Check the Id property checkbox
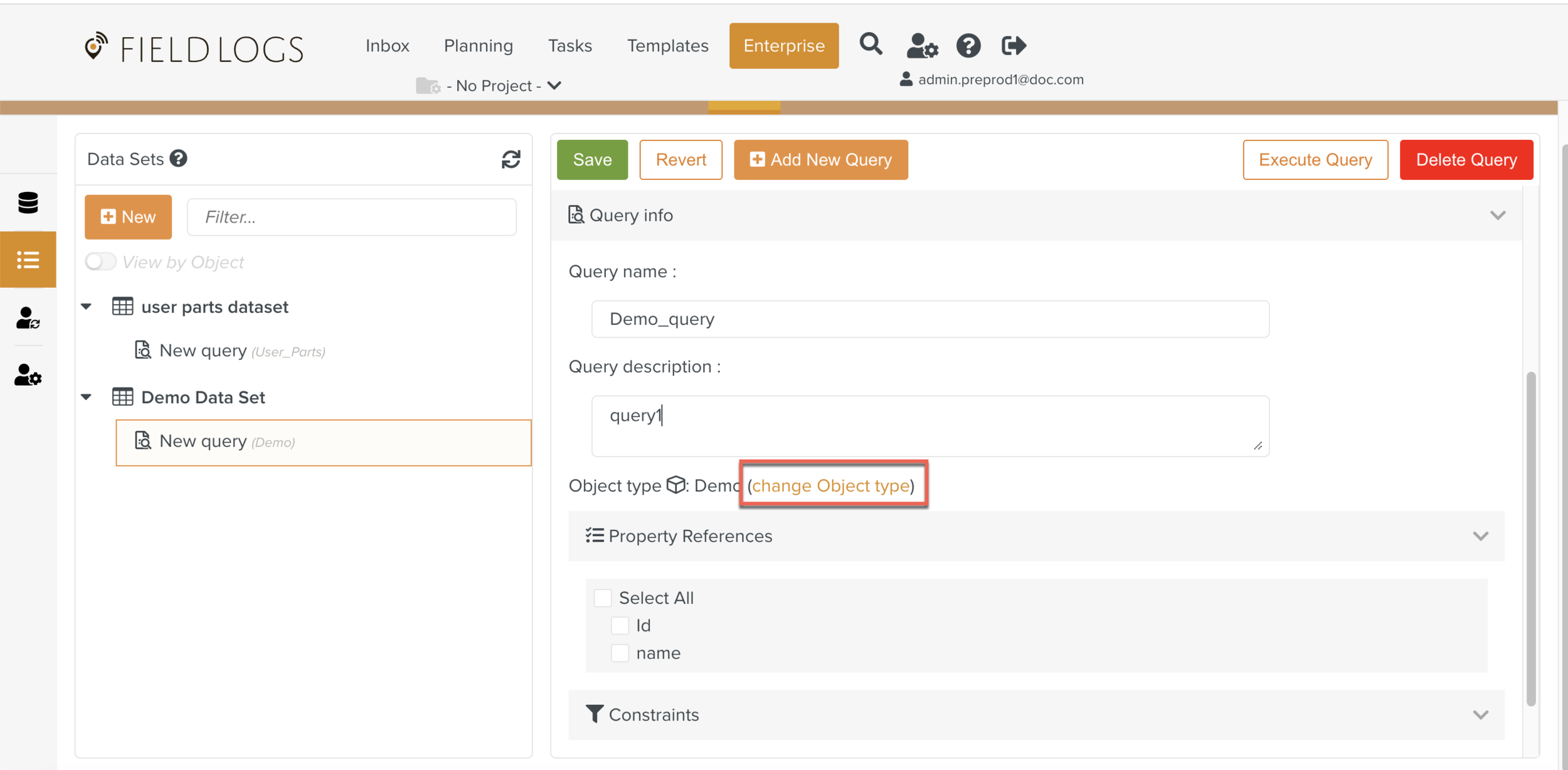1568x770 pixels. (x=620, y=625)
